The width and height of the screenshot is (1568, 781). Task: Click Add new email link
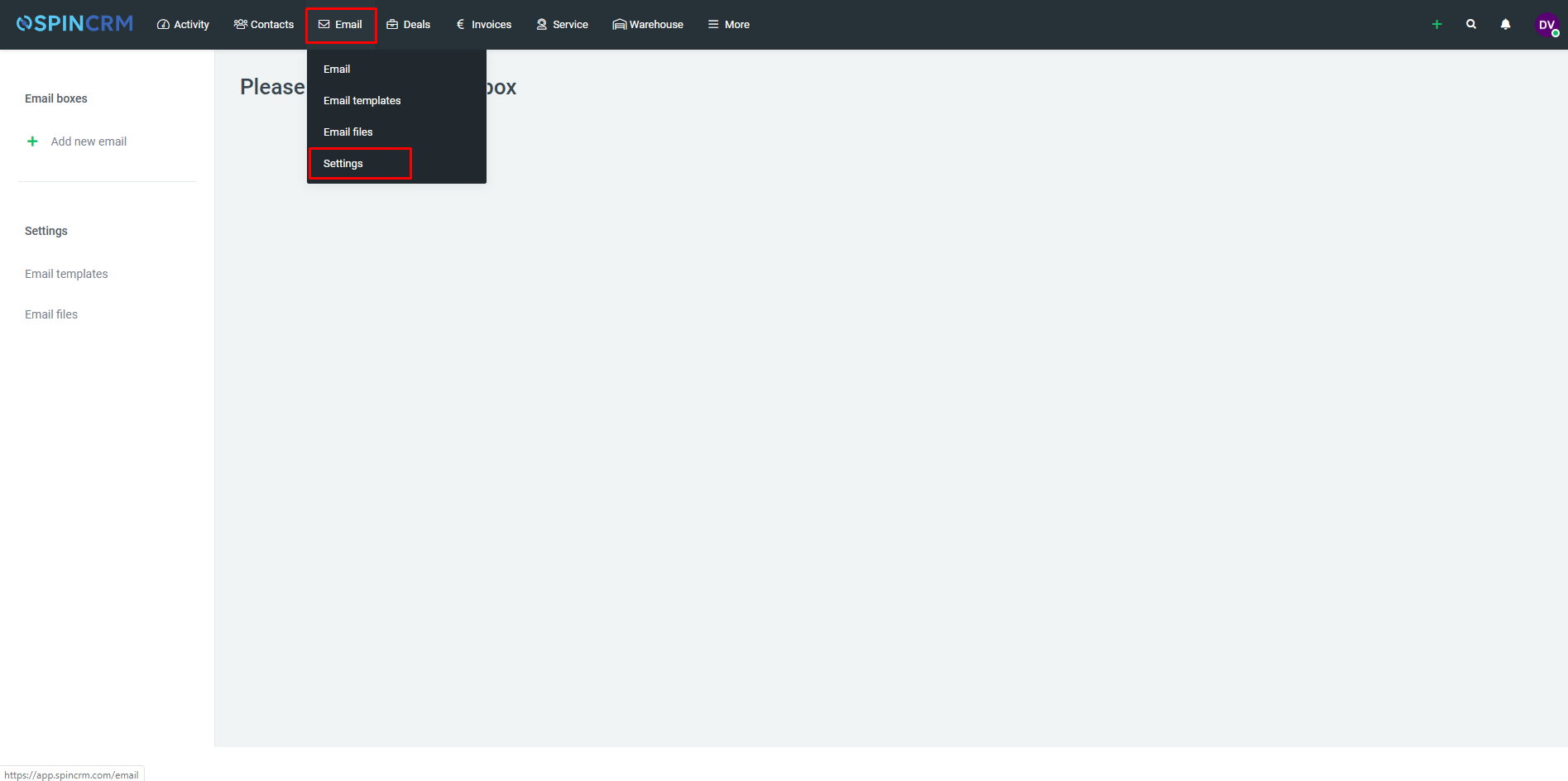pyautogui.click(x=89, y=141)
